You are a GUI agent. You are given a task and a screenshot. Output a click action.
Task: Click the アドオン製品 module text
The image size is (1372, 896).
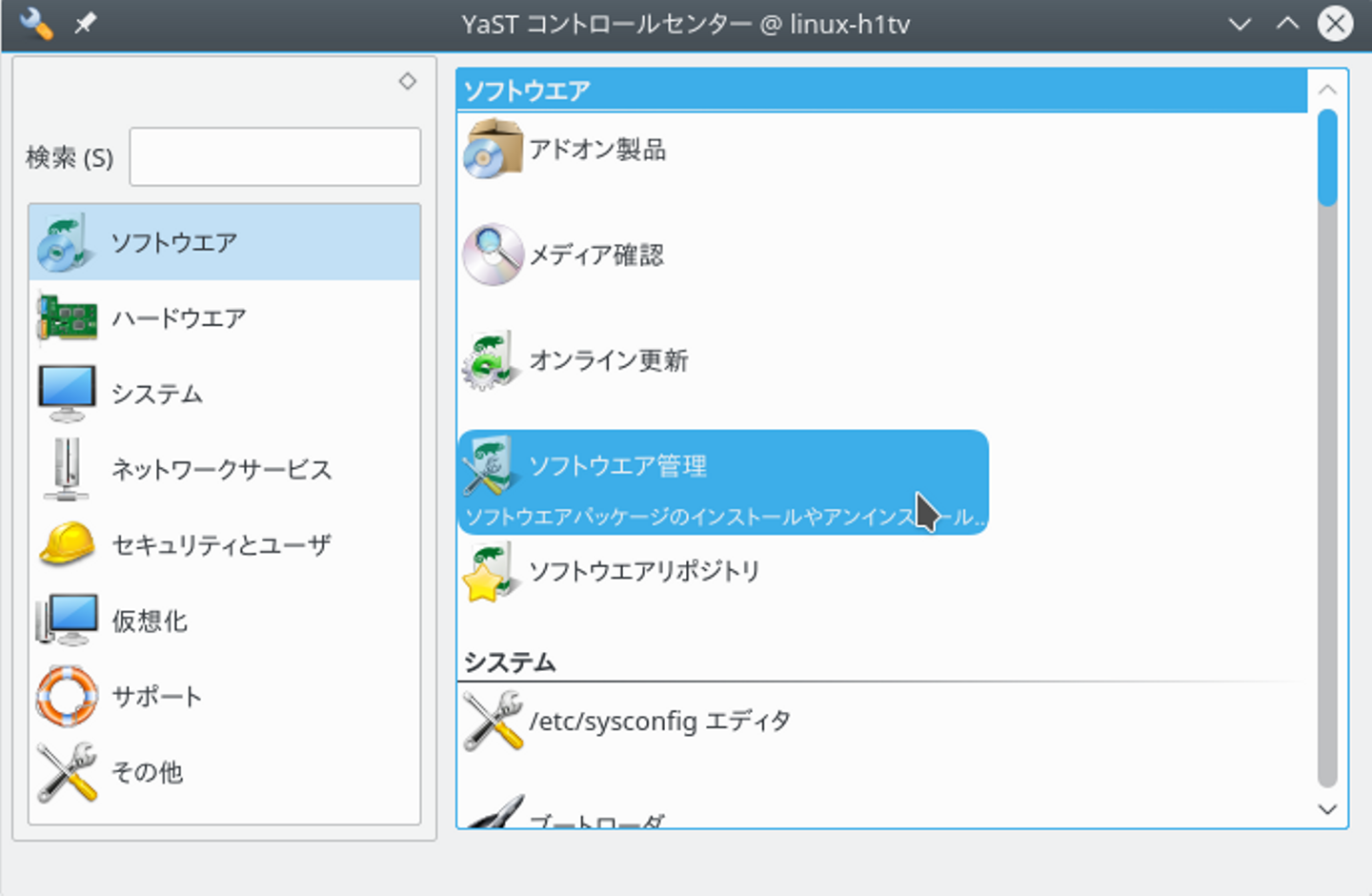[597, 150]
